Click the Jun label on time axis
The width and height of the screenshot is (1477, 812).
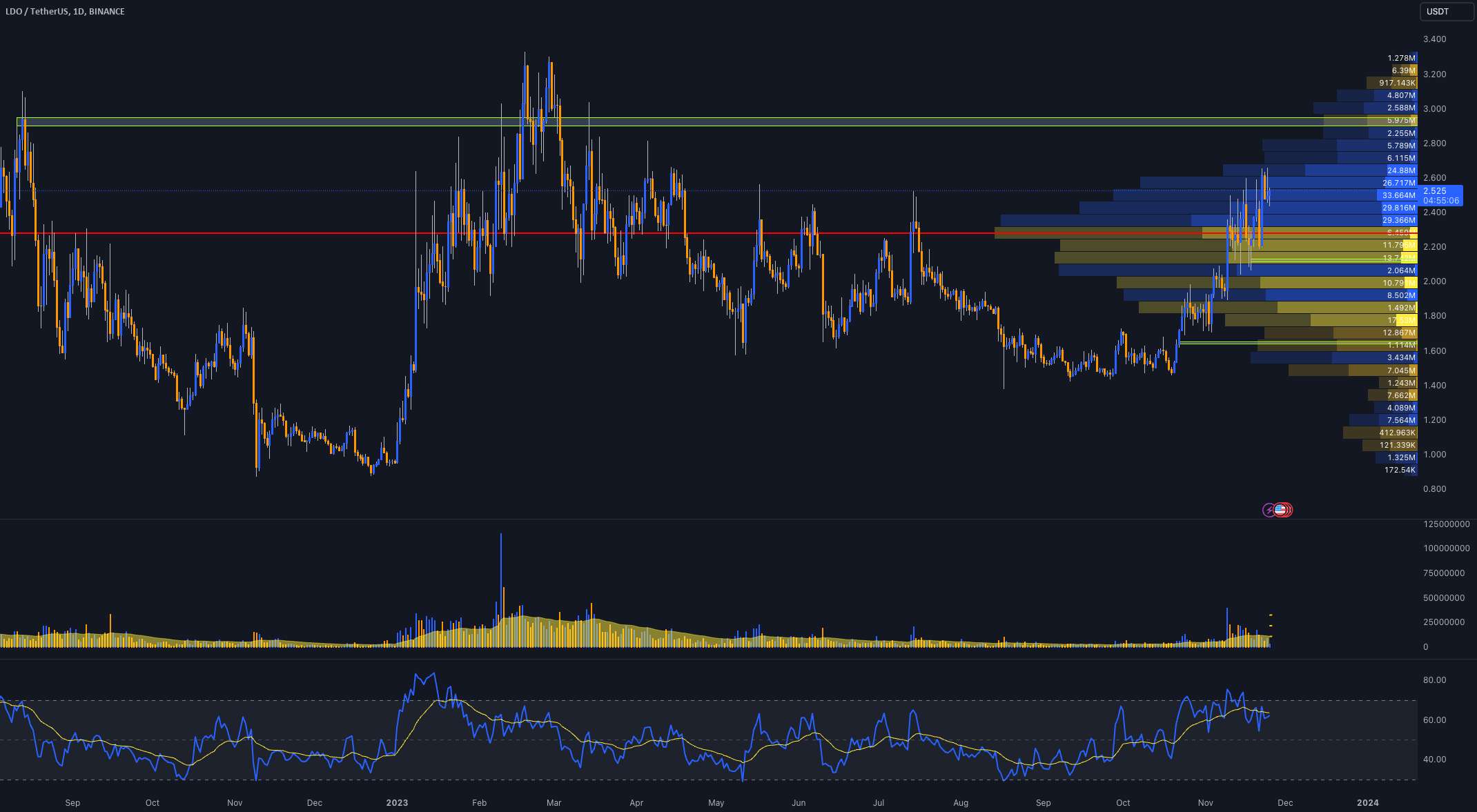[x=799, y=803]
